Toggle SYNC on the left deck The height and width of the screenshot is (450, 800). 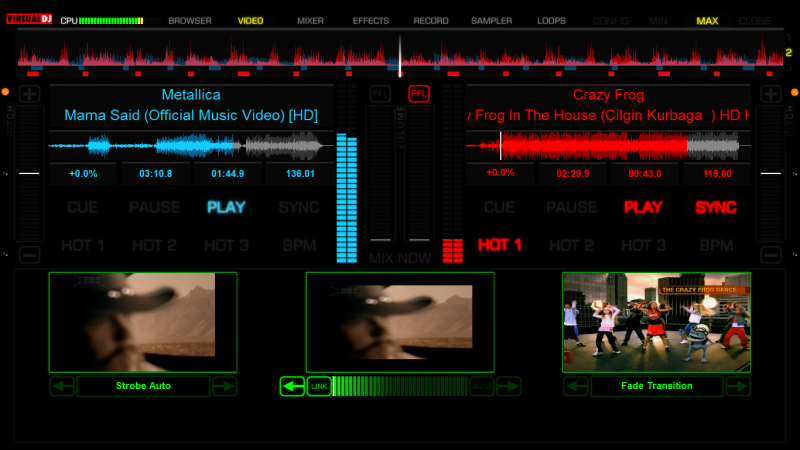pos(299,207)
